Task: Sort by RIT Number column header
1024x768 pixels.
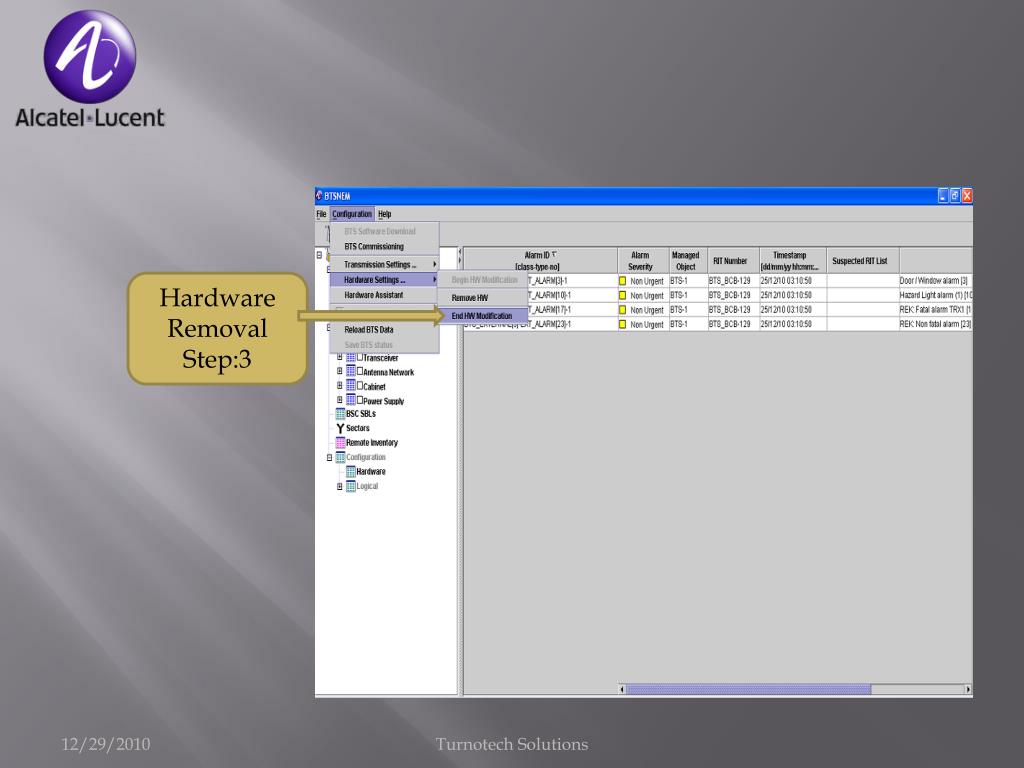Action: pyautogui.click(x=733, y=261)
